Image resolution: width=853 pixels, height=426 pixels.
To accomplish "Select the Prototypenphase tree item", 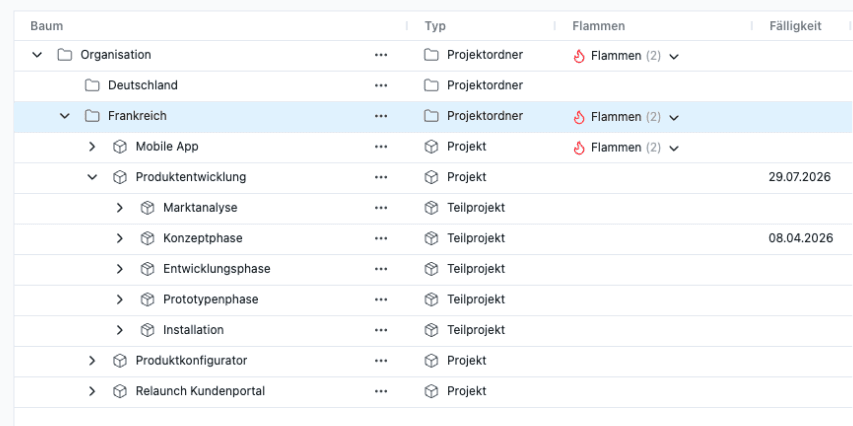I will pos(210,300).
